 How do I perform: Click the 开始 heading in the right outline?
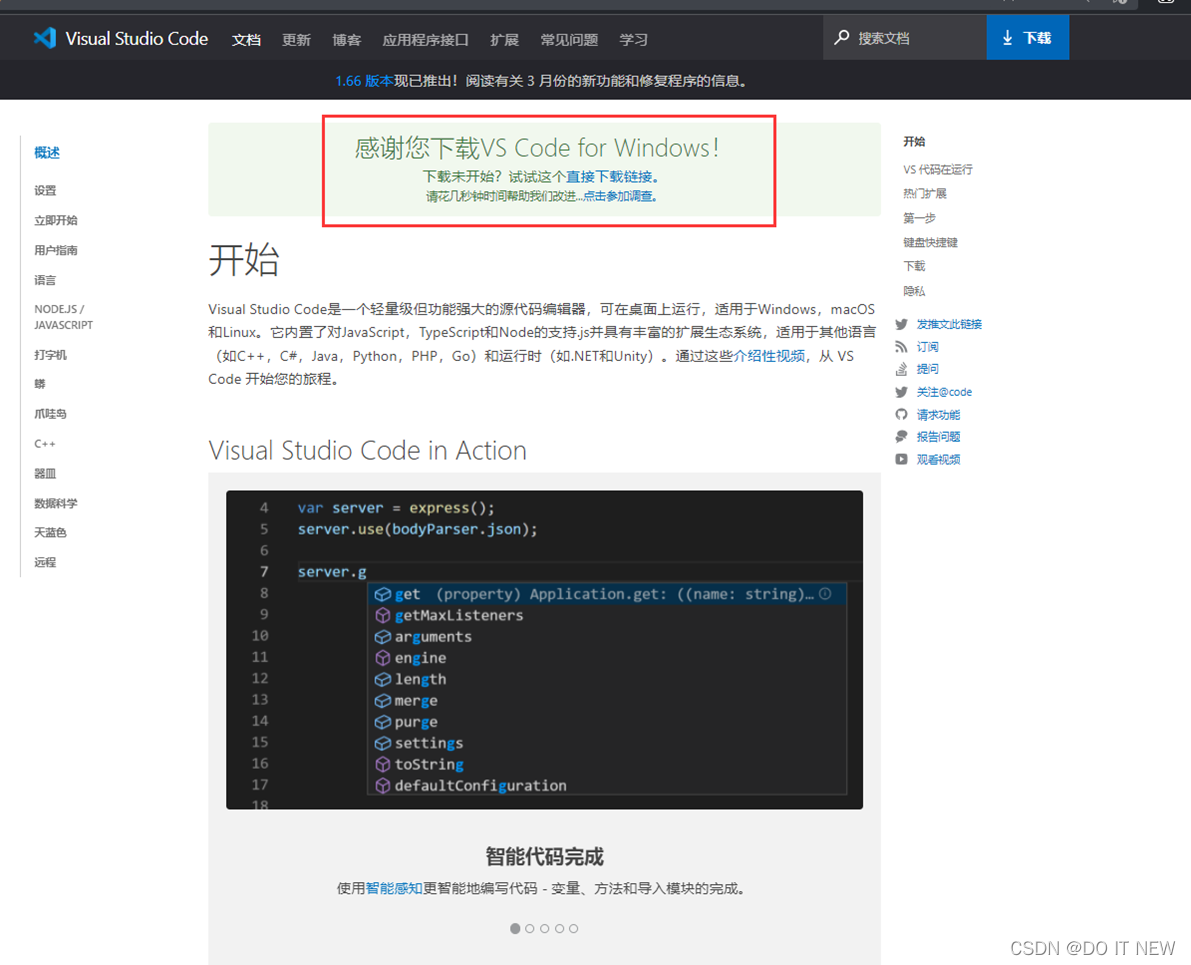pos(914,141)
